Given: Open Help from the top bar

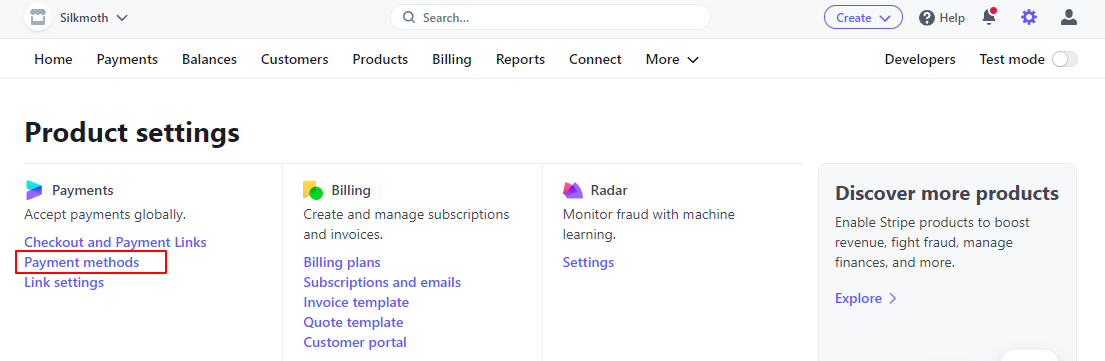Looking at the screenshot, I should click(x=942, y=18).
